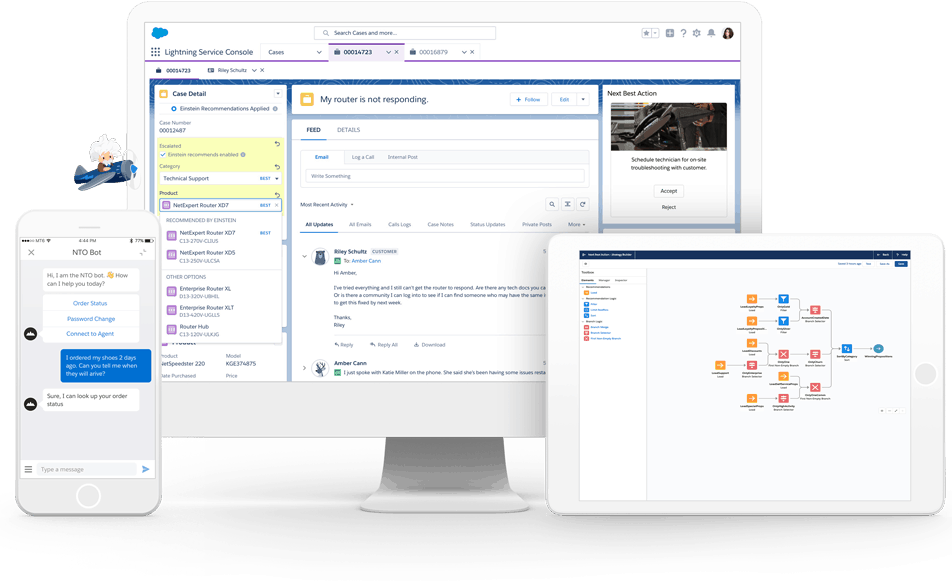
Task: Open the Setup gear icon
Action: coord(696,33)
